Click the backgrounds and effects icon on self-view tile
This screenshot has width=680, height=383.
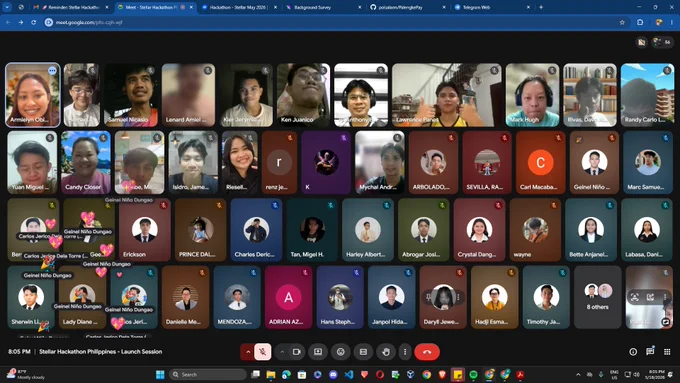click(x=650, y=297)
